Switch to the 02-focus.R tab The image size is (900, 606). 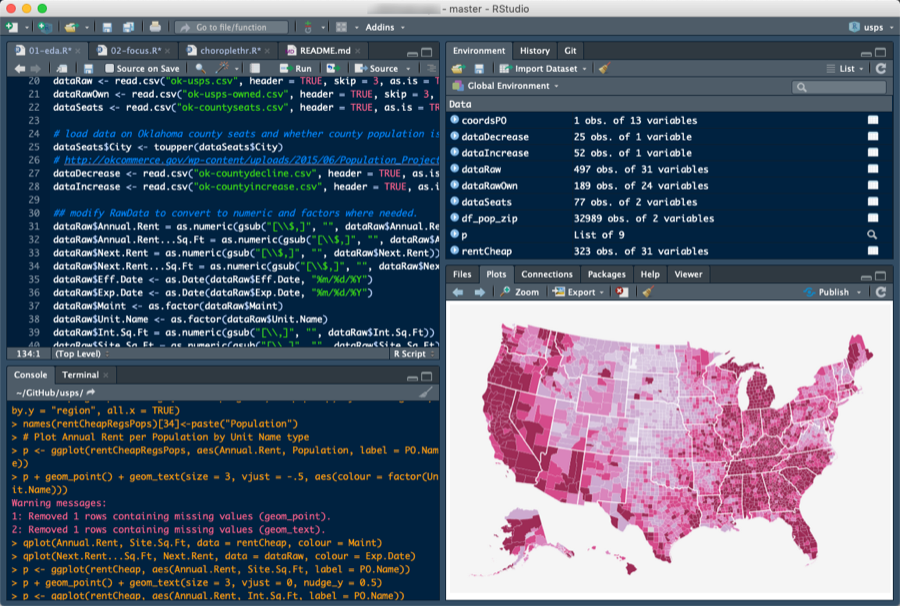(x=135, y=50)
